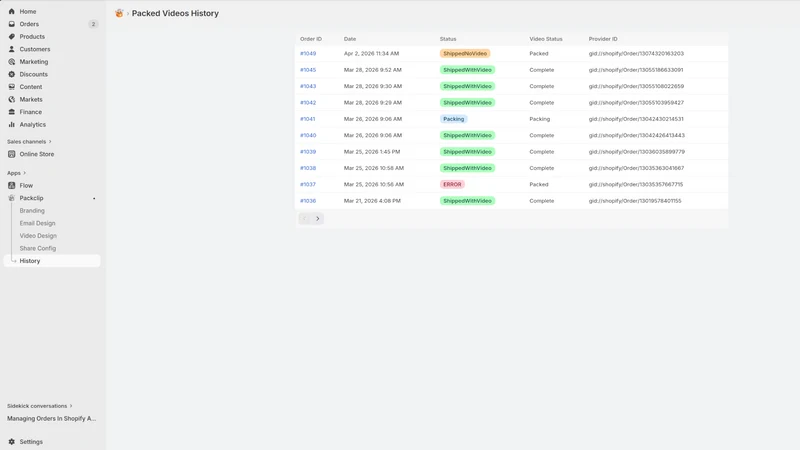Click the Marketing target icon

click(12, 62)
